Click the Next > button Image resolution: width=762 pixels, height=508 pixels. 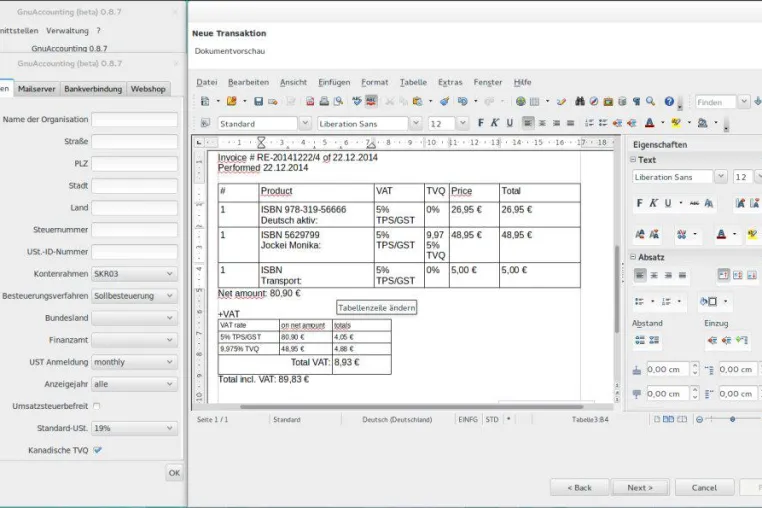(640, 488)
